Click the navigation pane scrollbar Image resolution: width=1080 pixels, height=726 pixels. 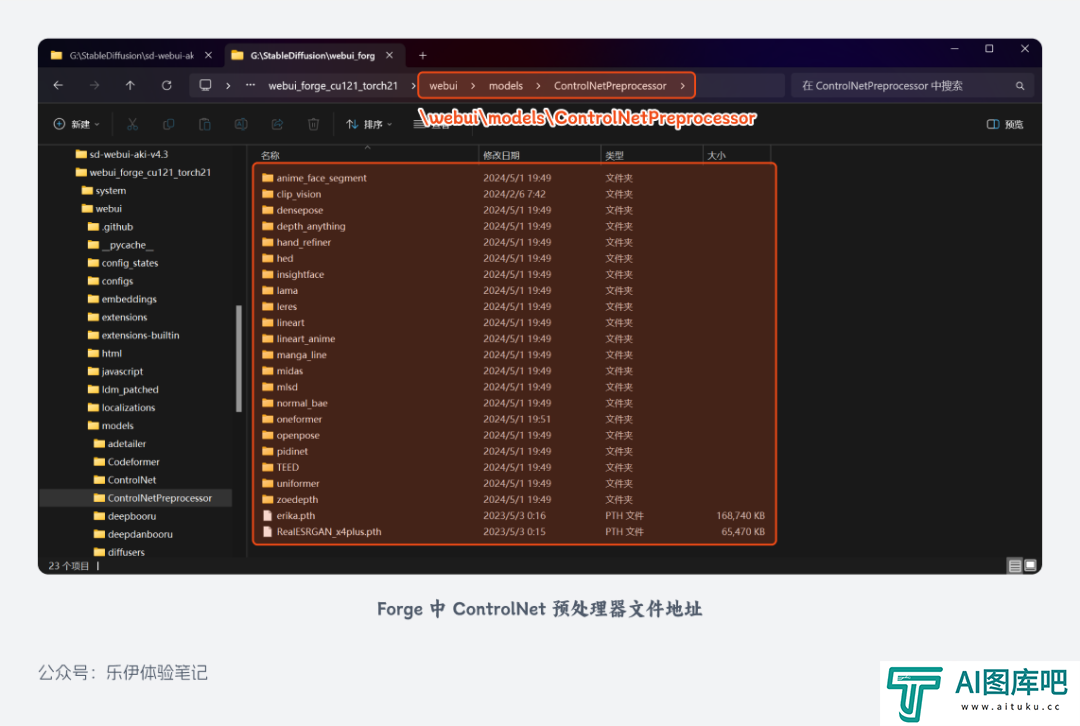pos(238,358)
